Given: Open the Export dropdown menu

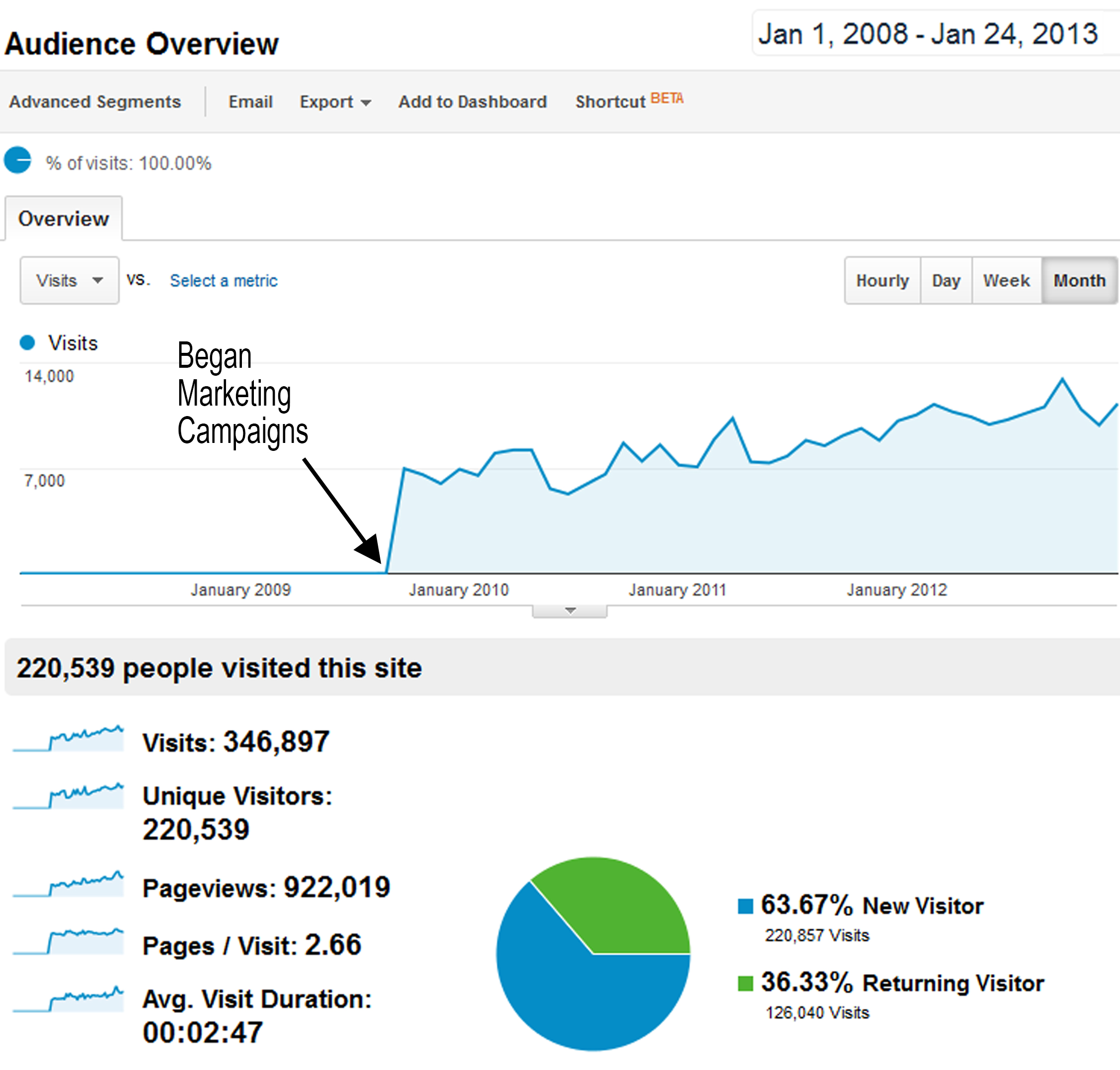Looking at the screenshot, I should click(335, 102).
